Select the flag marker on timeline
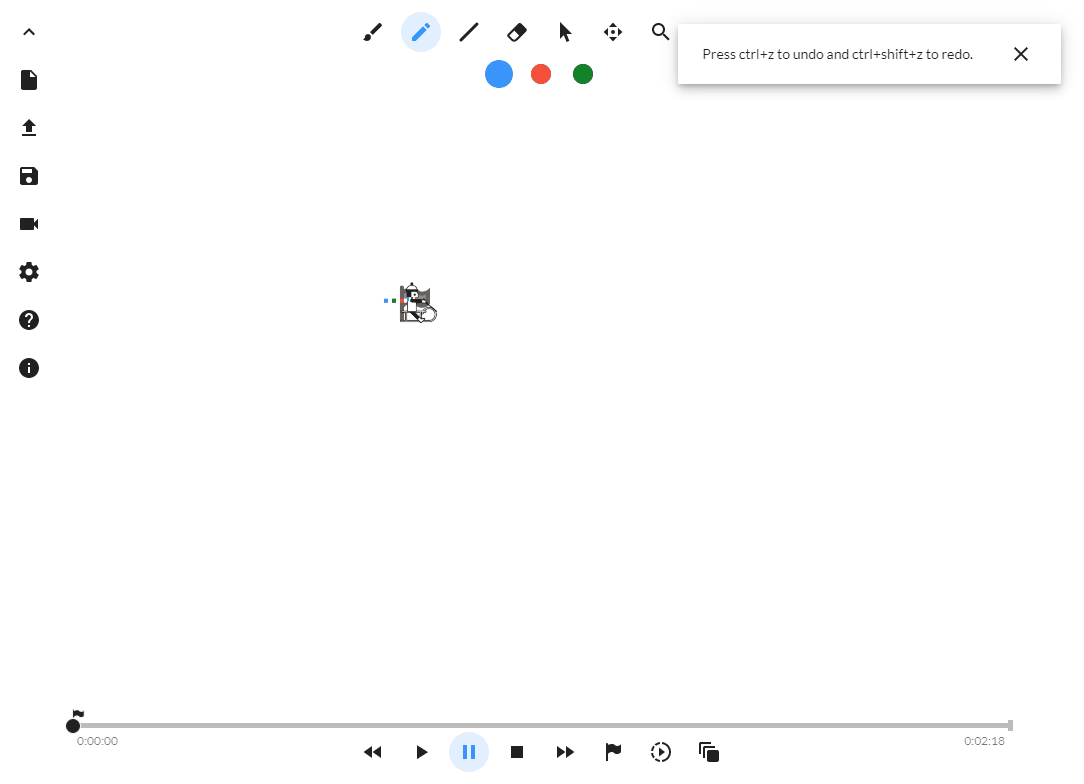Screen dimensions: 1084x784 pos(78,714)
